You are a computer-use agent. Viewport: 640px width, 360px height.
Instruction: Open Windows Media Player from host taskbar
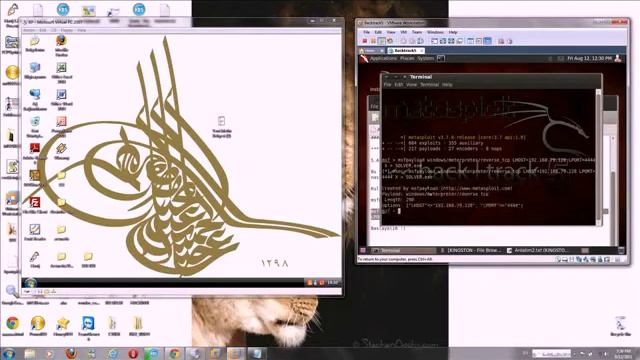click(x=50, y=353)
